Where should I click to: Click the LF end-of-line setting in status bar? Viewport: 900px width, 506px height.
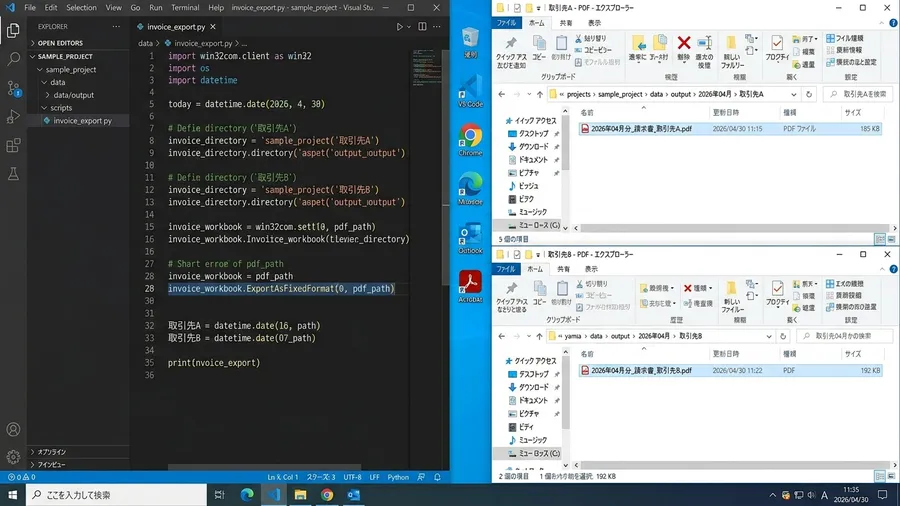374,477
